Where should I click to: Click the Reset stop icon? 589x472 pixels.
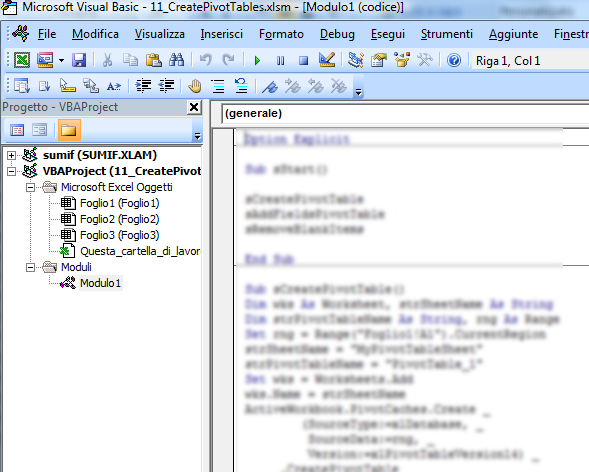pos(304,60)
